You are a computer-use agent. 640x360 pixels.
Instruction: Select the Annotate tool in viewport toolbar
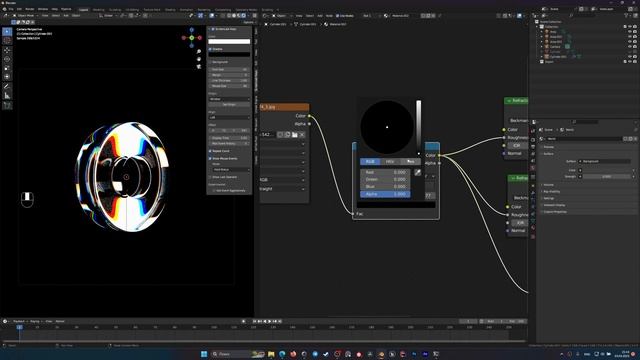[7, 87]
